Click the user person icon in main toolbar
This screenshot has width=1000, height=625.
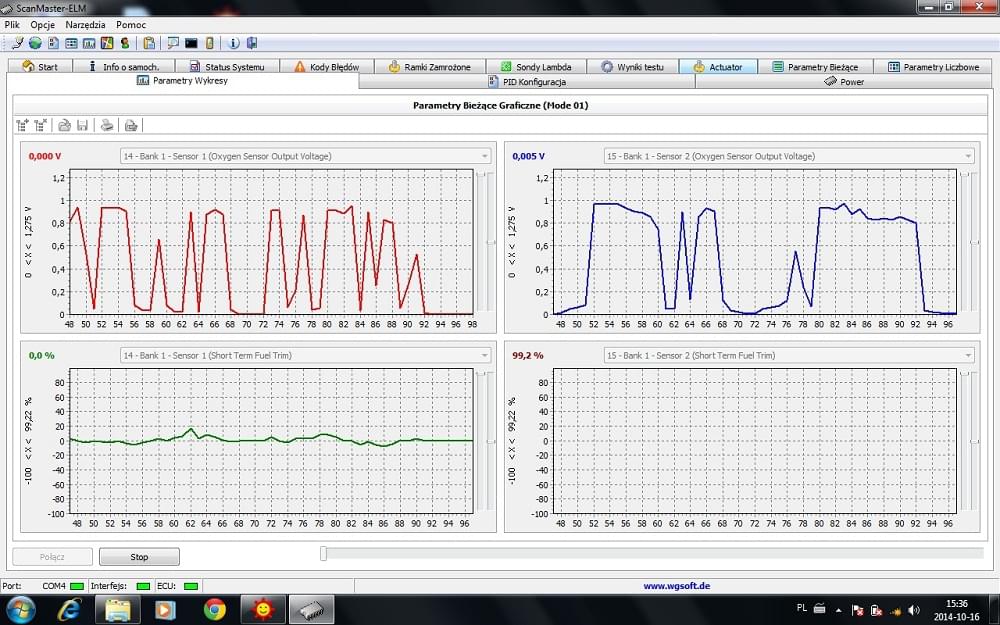click(x=125, y=43)
